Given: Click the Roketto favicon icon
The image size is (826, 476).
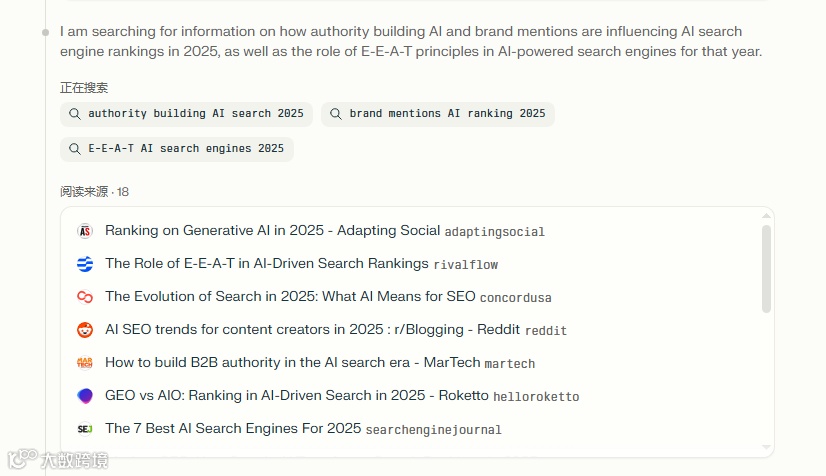Looking at the screenshot, I should [85, 396].
